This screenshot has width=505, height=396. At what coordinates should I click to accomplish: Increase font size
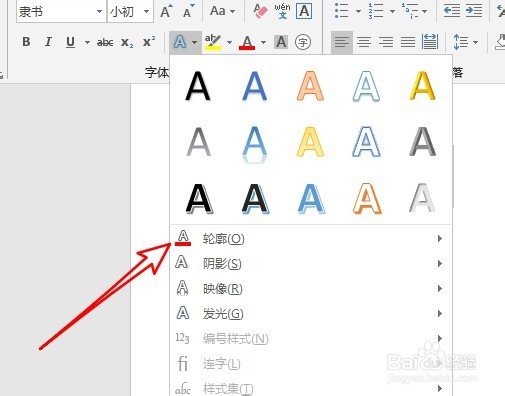[166, 11]
